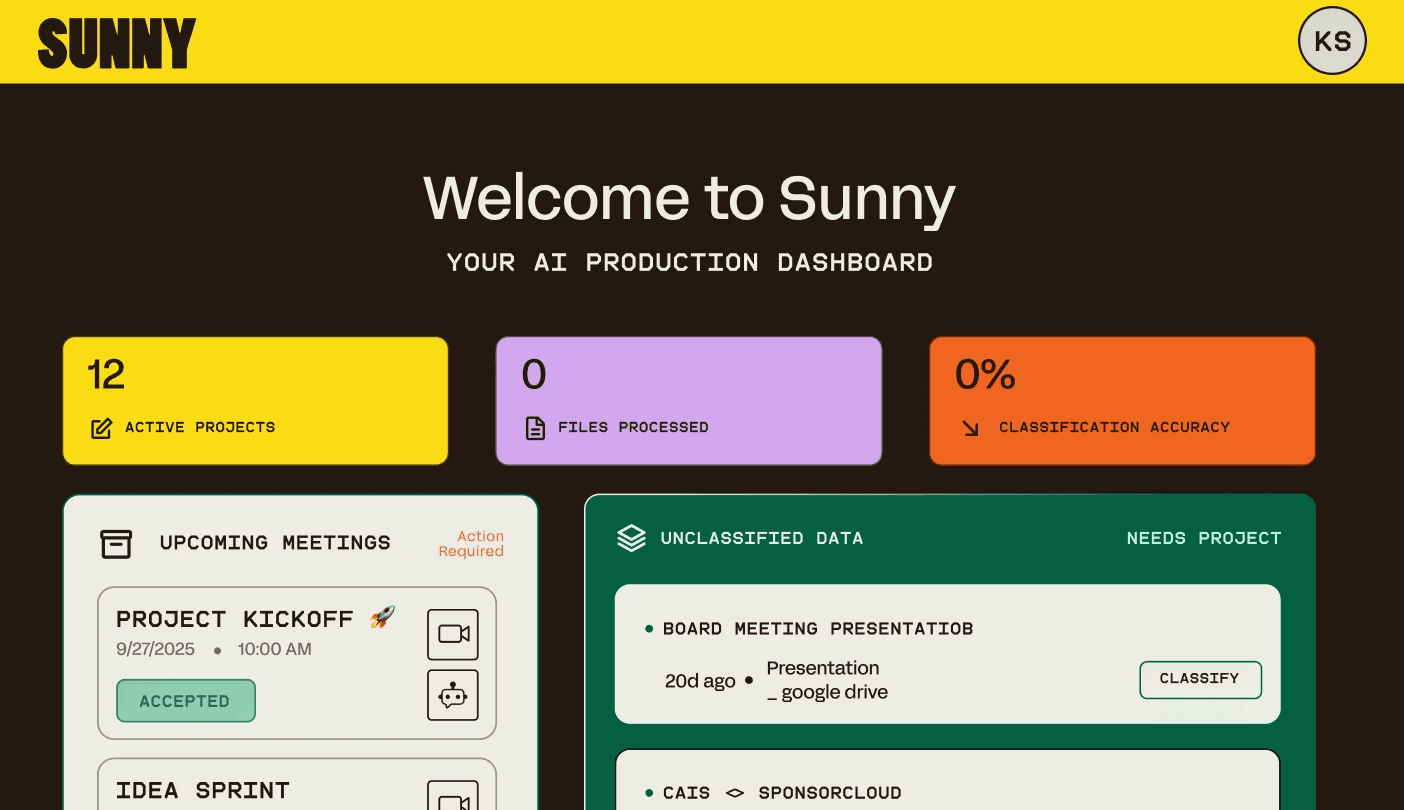Image resolution: width=1404 pixels, height=810 pixels.
Task: Click the BOARD MEETING PRESENTATIOB title
Action: coord(818,629)
